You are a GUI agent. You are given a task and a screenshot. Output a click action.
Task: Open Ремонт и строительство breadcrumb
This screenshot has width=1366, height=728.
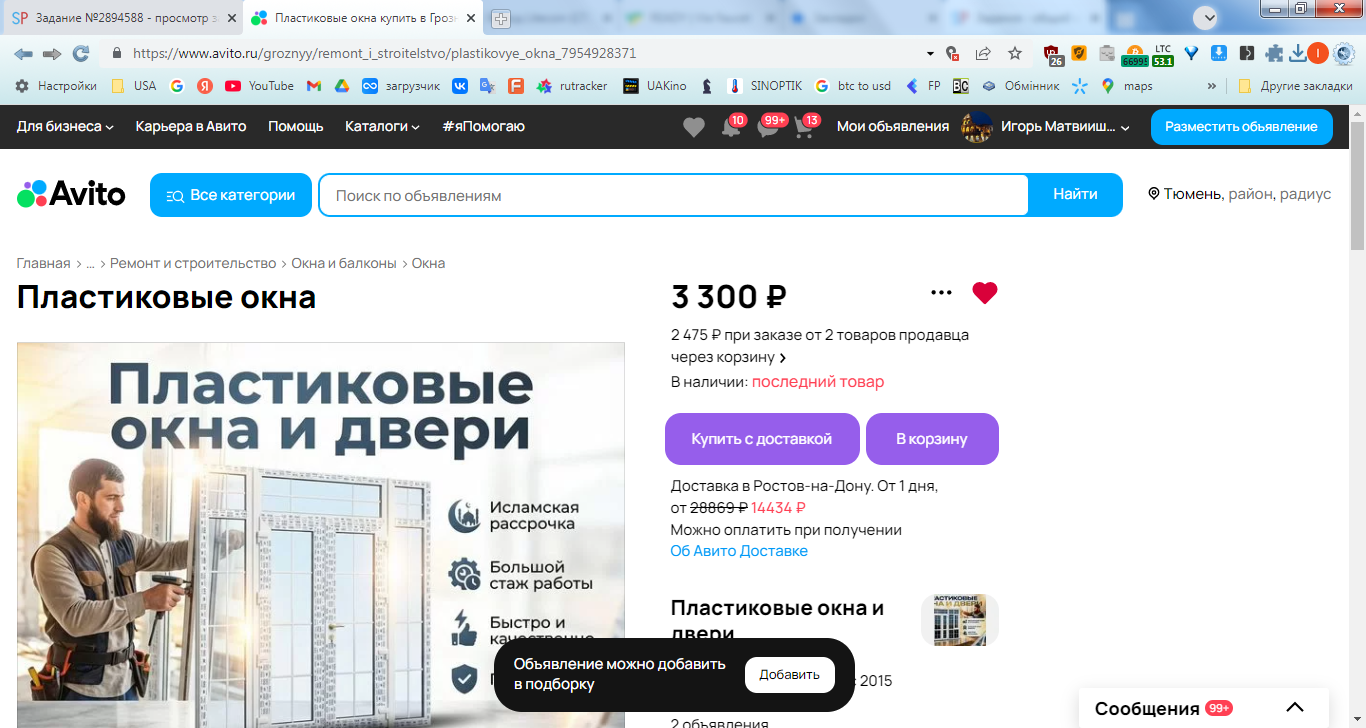(x=193, y=263)
